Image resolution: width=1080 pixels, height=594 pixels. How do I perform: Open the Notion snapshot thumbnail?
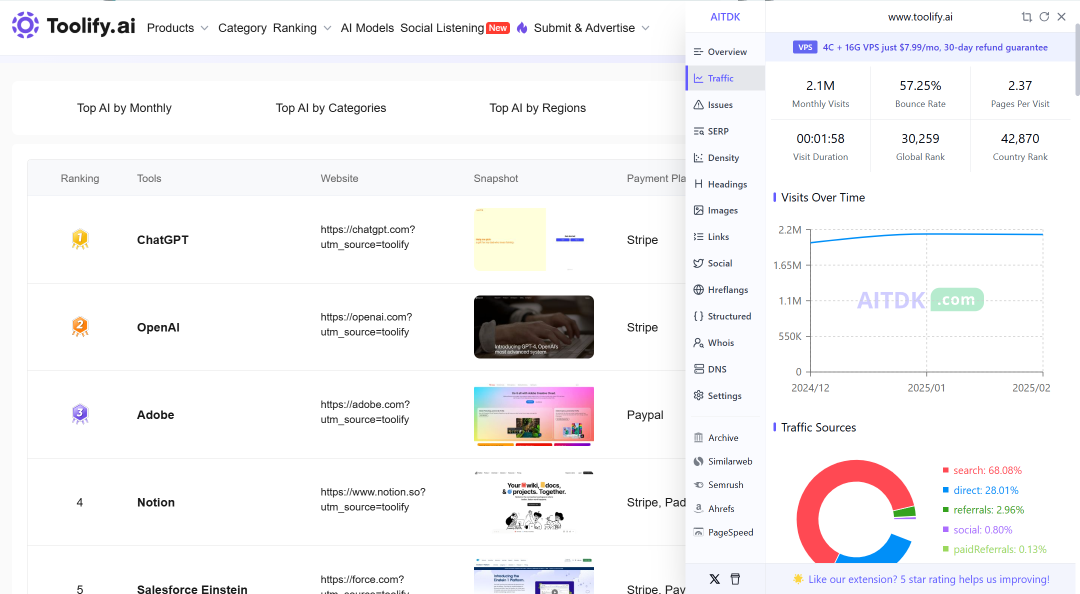[x=534, y=502]
